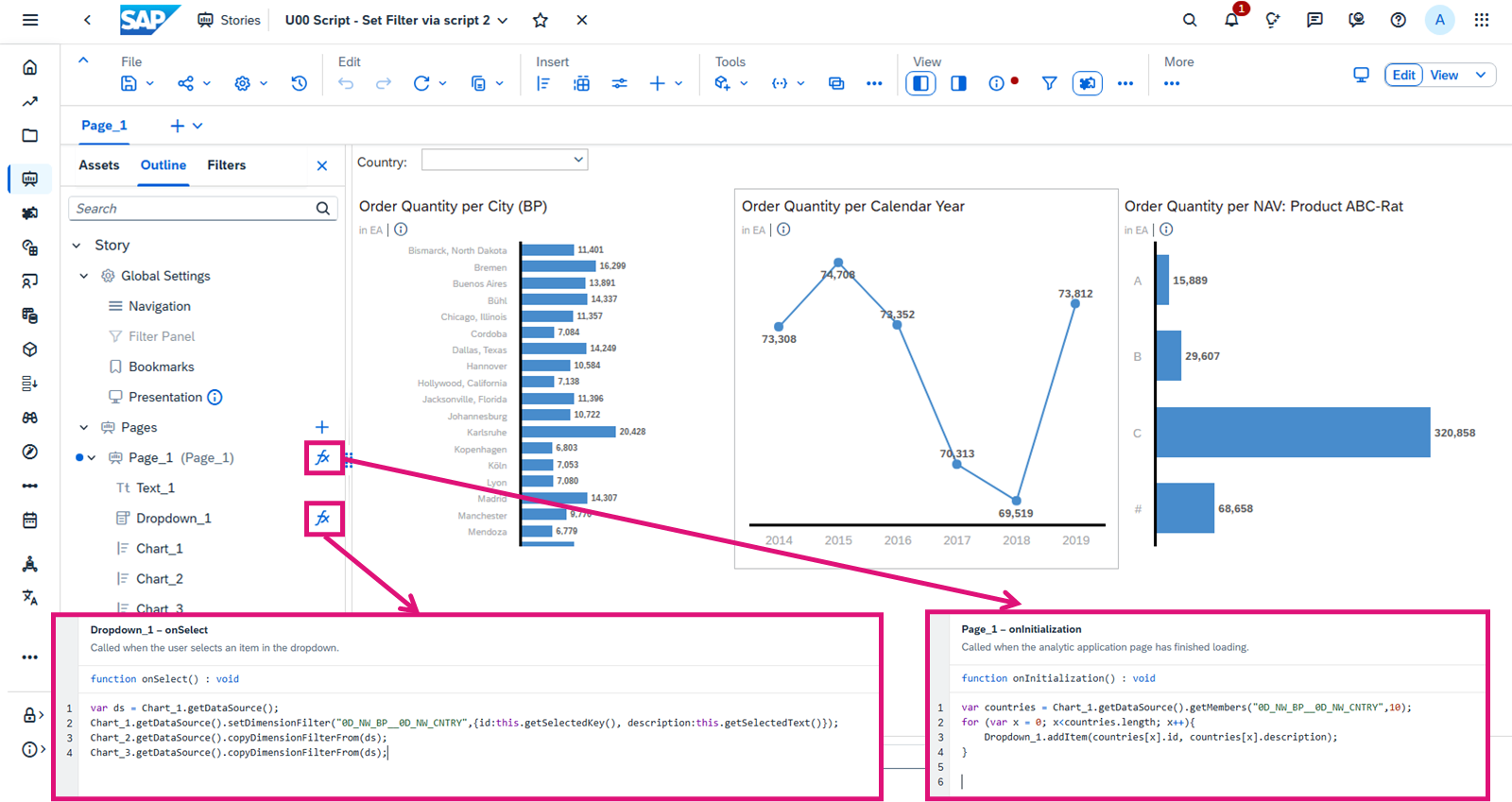Insert an input control sliders icon

(619, 83)
